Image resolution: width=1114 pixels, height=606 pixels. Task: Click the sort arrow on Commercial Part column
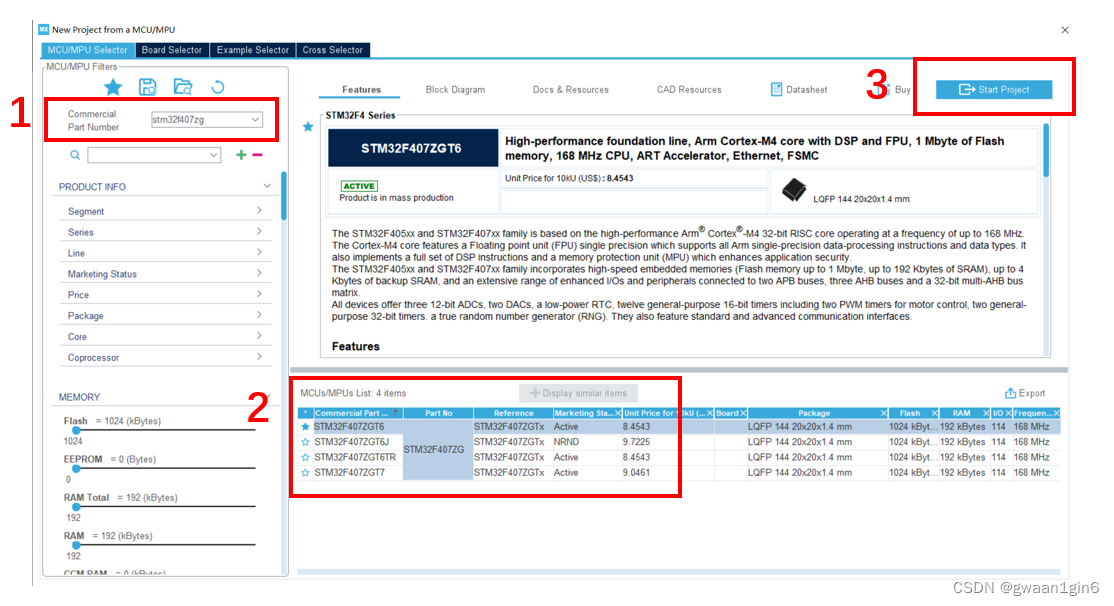coord(396,412)
